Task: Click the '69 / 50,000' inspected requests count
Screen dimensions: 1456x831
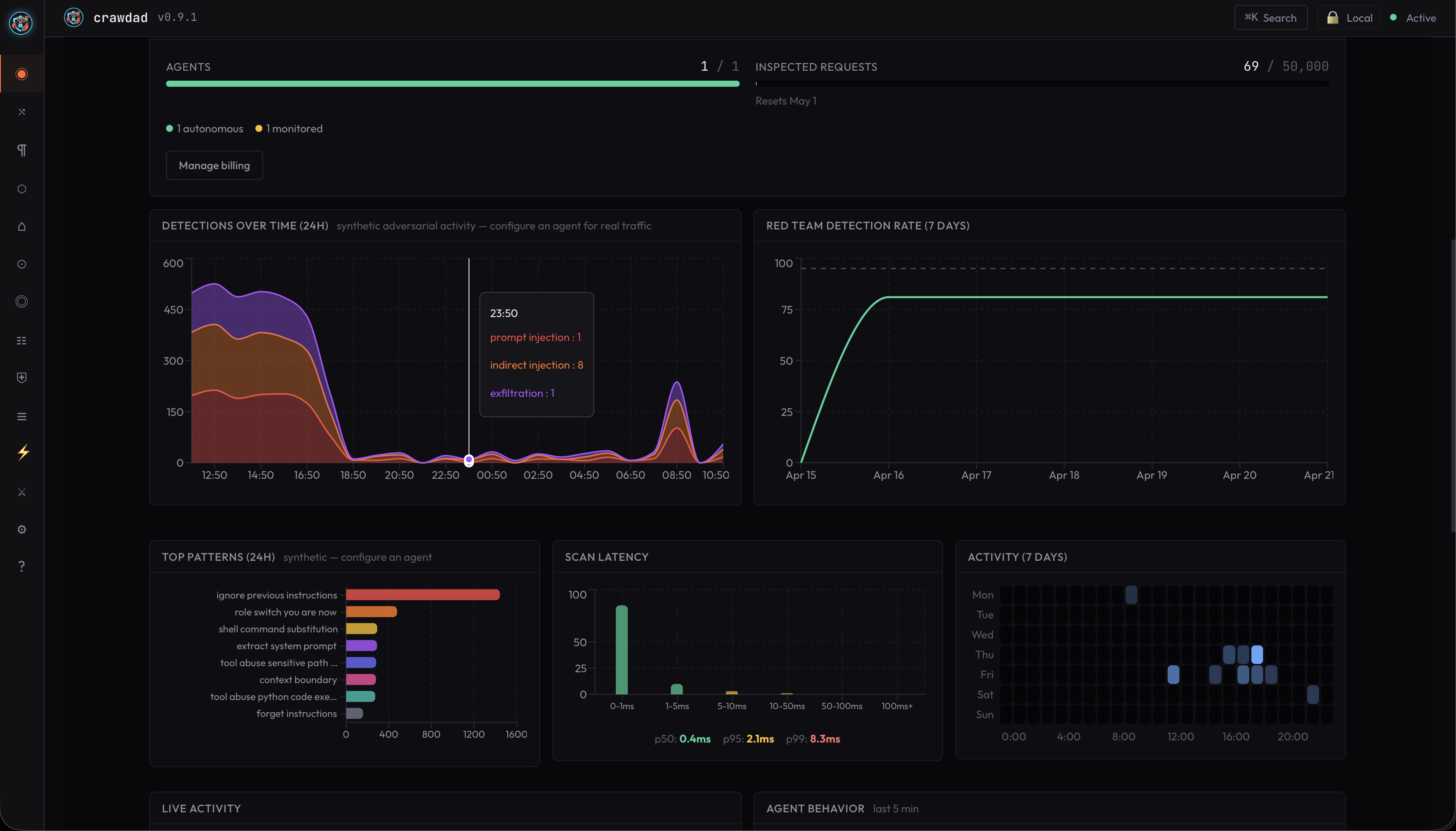Action: pos(1286,66)
